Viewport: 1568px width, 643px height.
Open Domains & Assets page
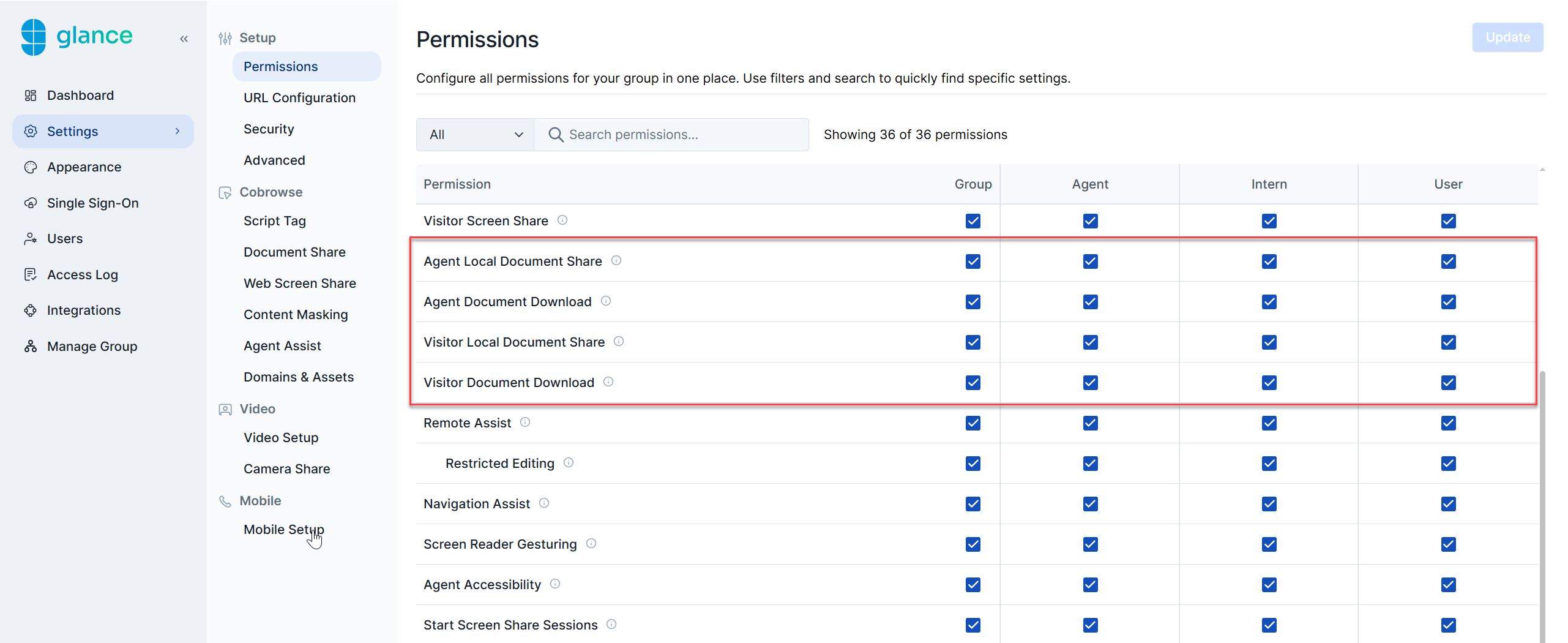[299, 377]
